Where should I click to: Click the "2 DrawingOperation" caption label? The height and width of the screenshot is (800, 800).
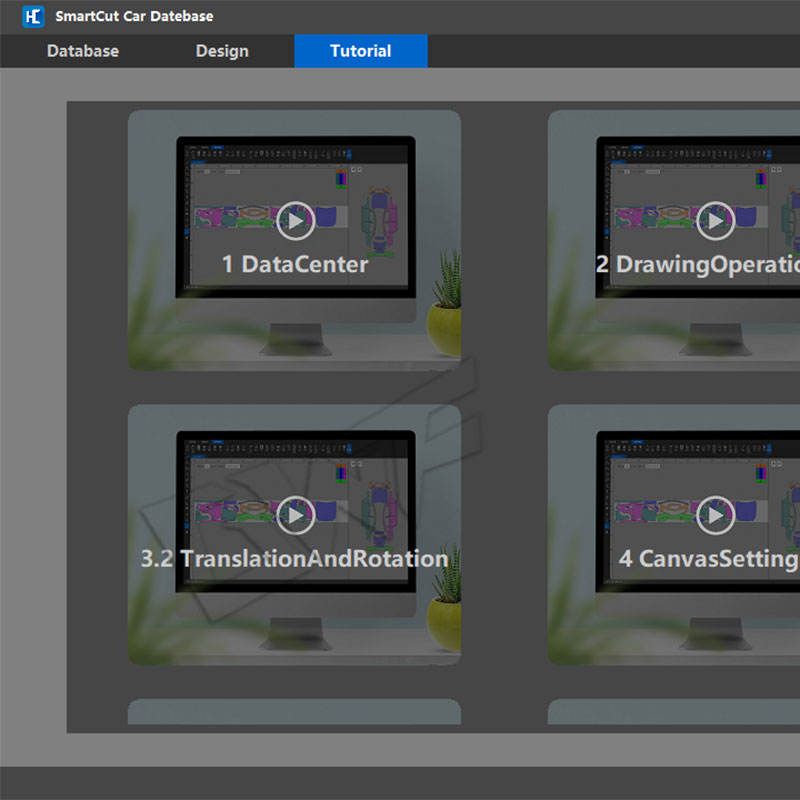698,264
